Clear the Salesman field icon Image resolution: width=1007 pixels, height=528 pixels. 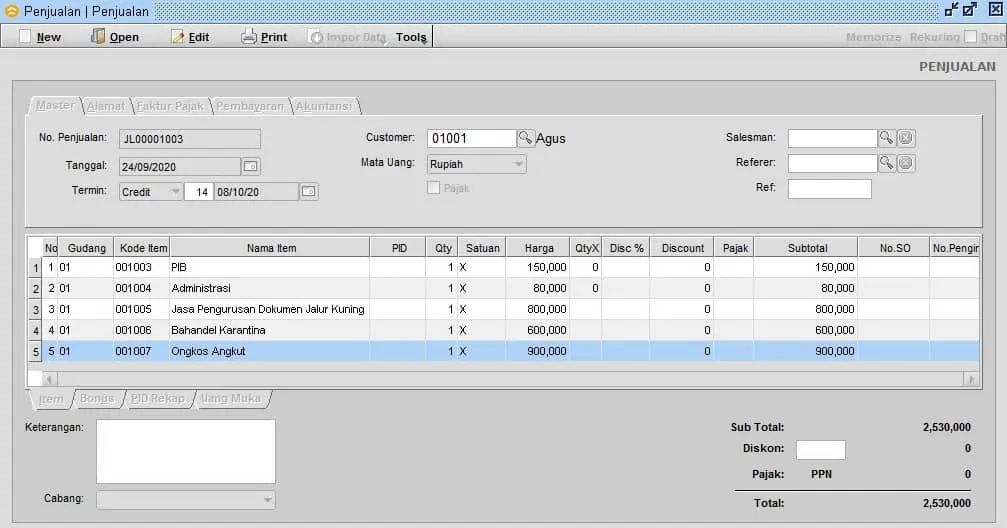point(906,137)
